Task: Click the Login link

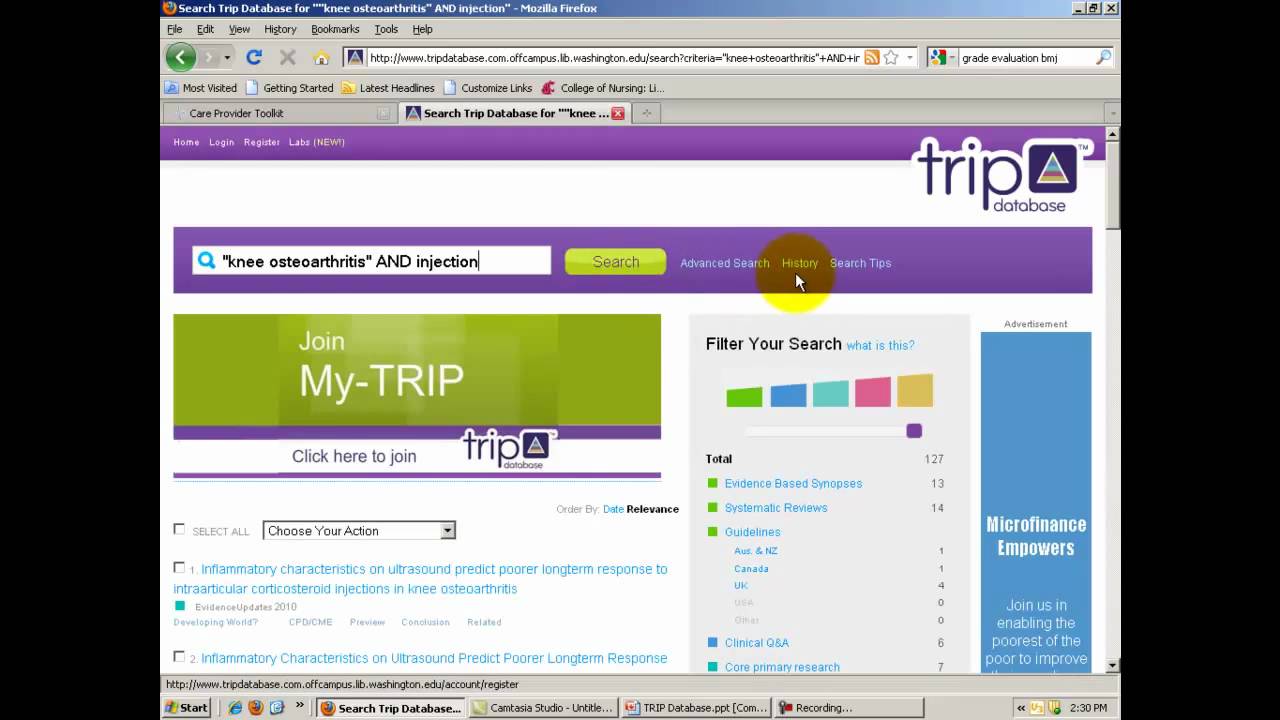Action: tap(221, 142)
